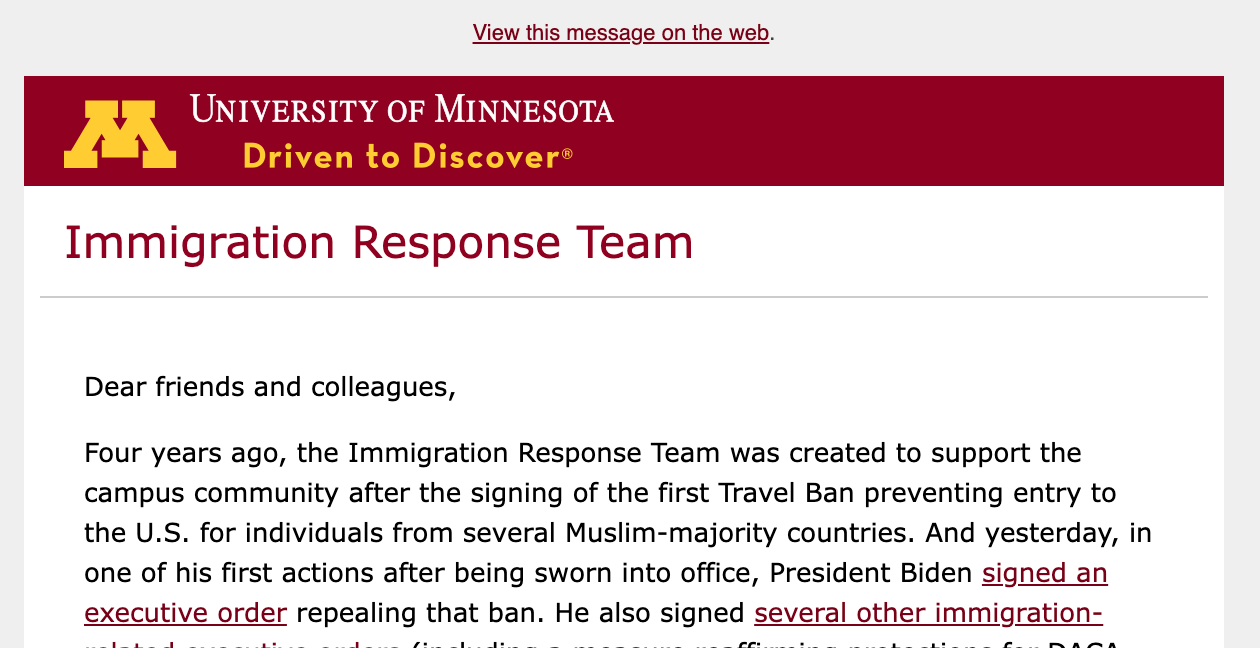The width and height of the screenshot is (1260, 648).
Task: Click the University of Minnesota wordmark
Action: click(402, 110)
